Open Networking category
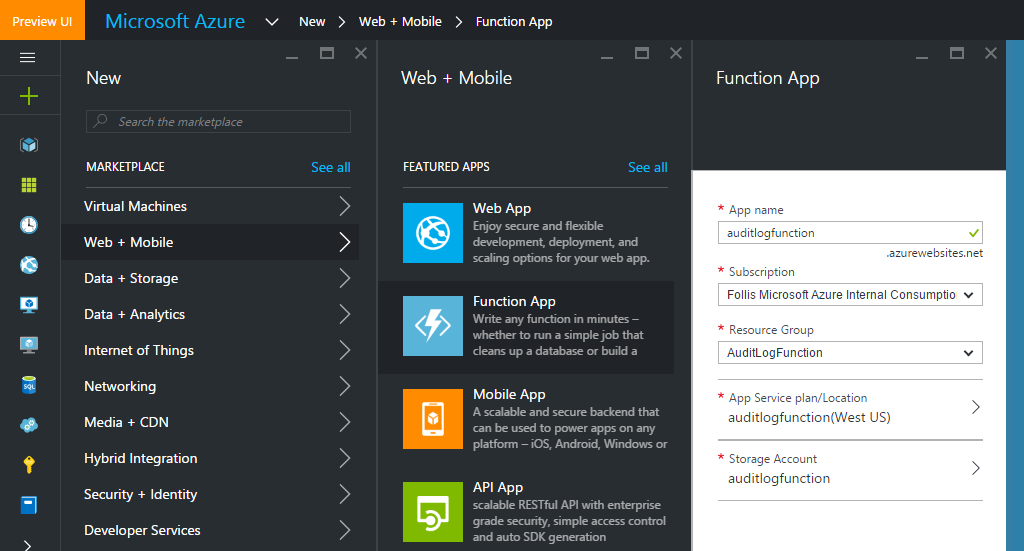Screen dimensions: 1024x551 210,386
